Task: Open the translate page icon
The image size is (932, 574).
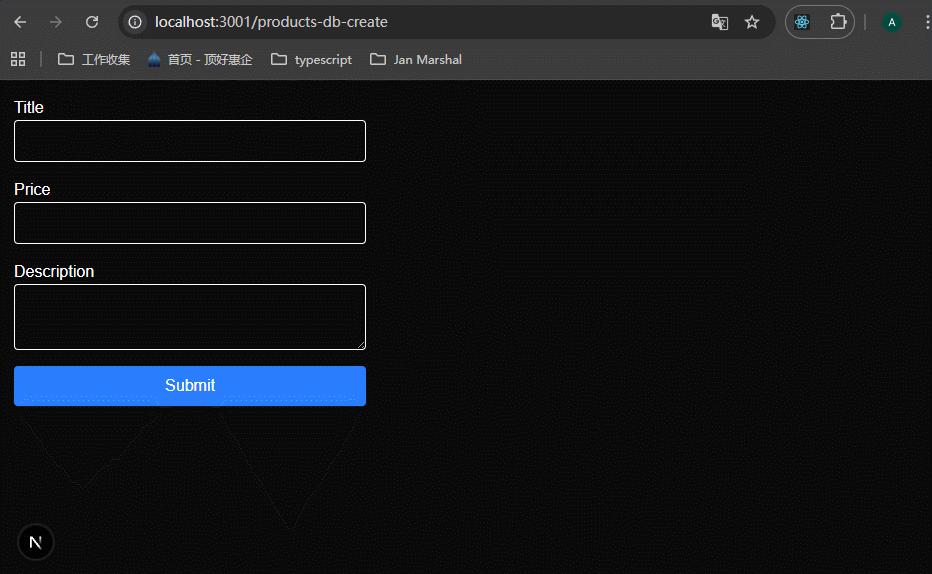Action: click(719, 22)
